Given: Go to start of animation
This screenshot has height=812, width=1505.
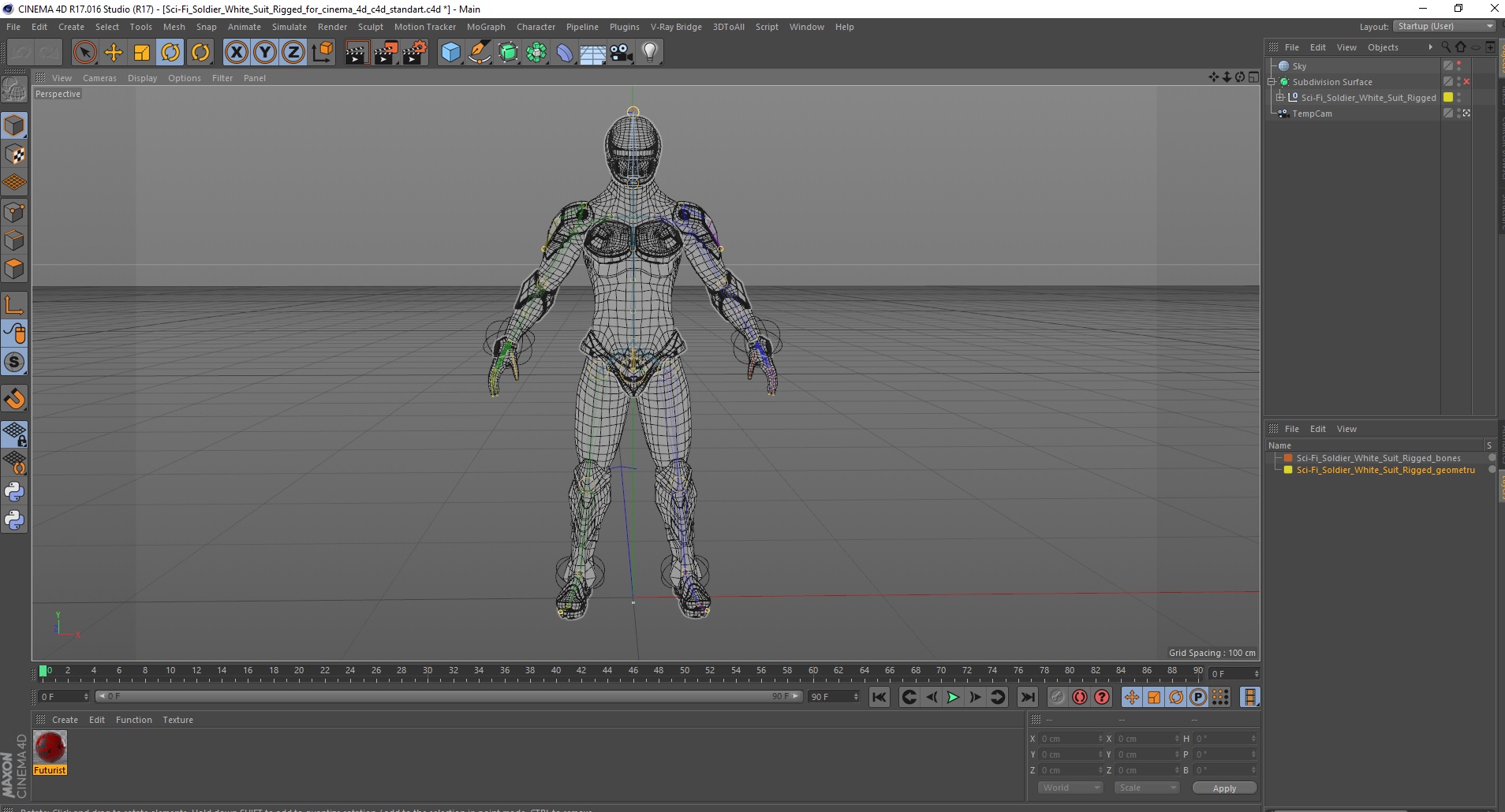Looking at the screenshot, I should pyautogui.click(x=879, y=697).
